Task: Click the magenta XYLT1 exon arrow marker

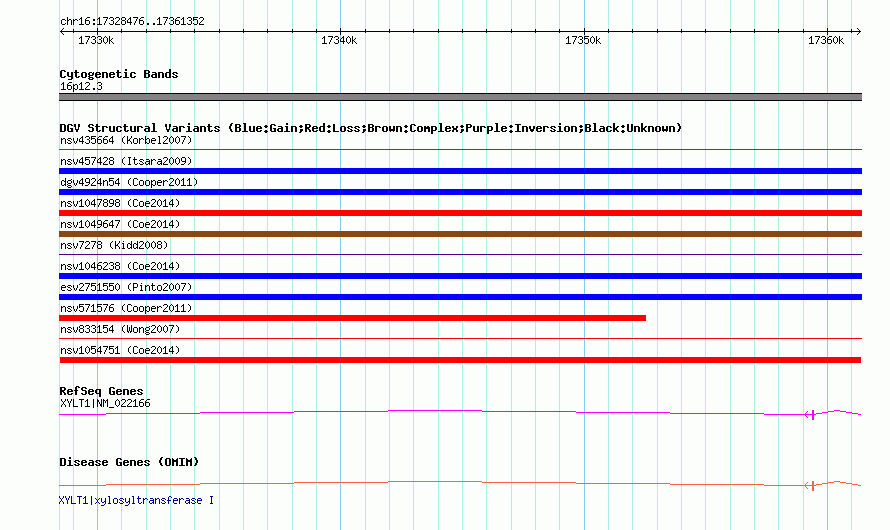Action: 811,415
